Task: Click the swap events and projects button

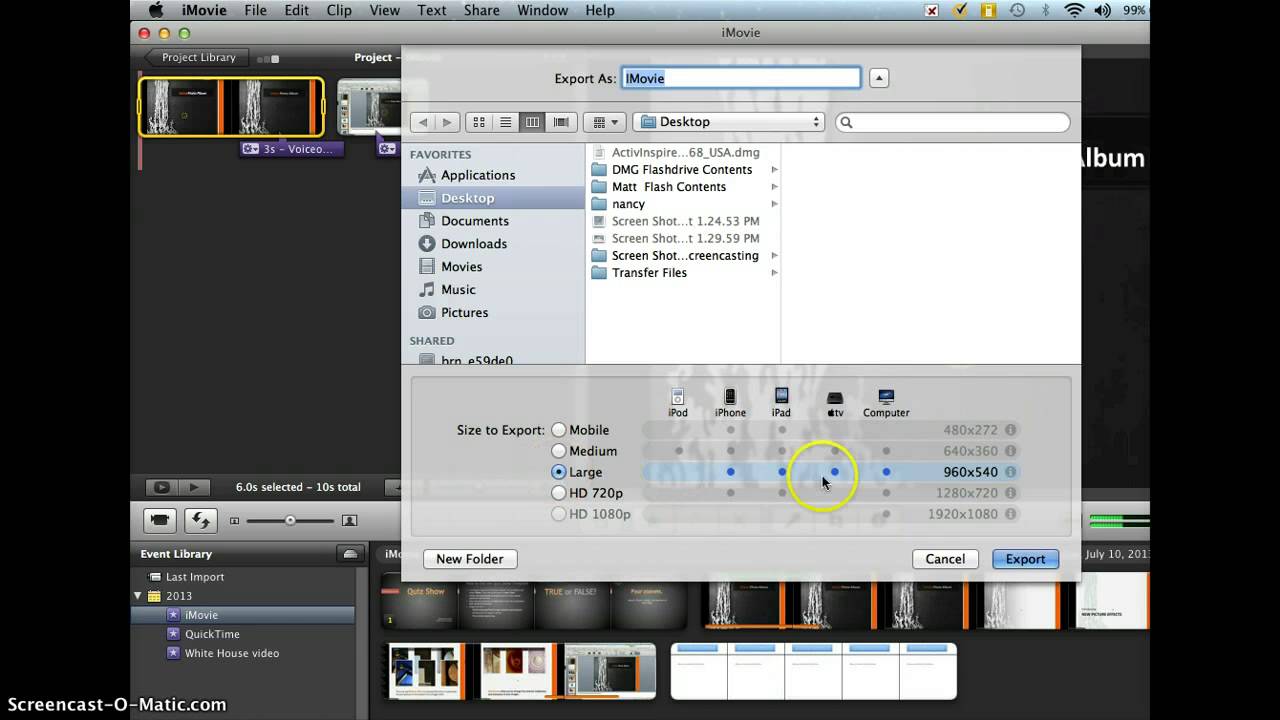Action: pos(201,520)
